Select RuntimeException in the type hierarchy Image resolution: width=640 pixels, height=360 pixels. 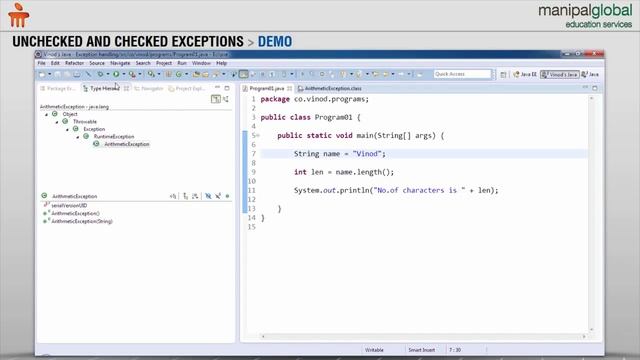114,137
